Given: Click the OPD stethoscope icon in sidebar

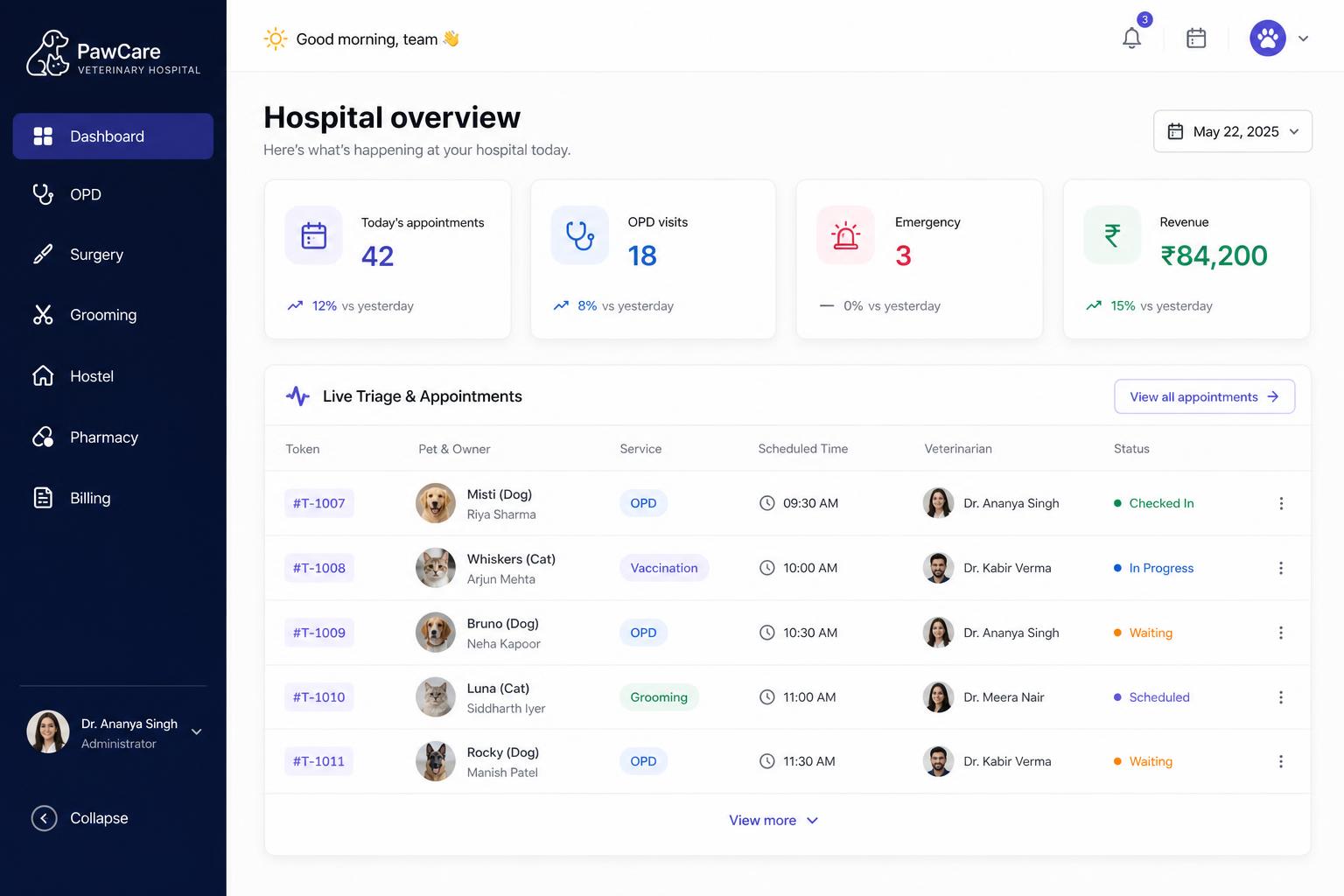Looking at the screenshot, I should pos(43,194).
